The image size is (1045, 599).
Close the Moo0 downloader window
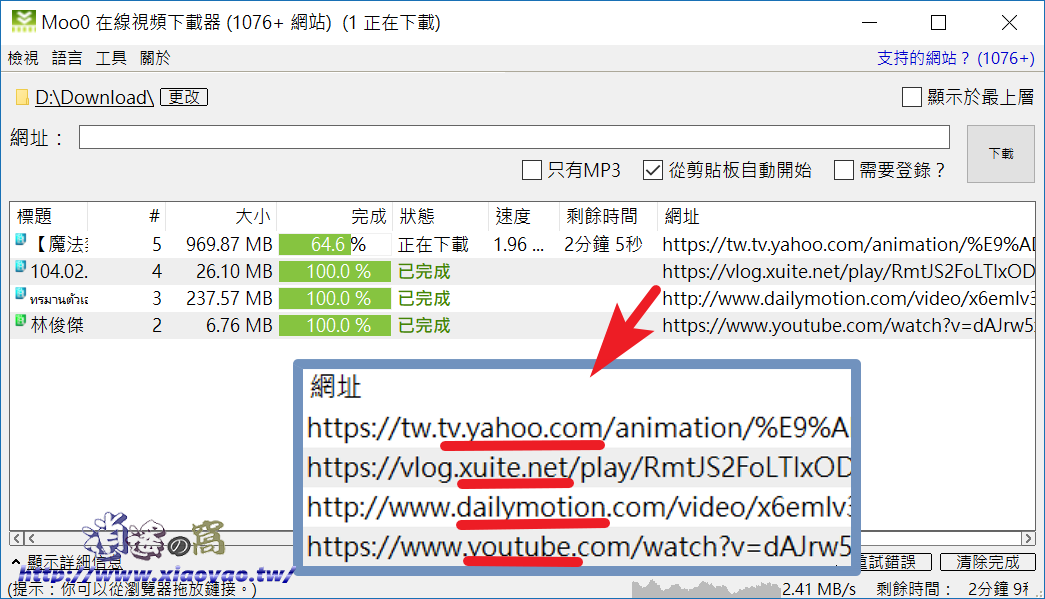(1009, 23)
